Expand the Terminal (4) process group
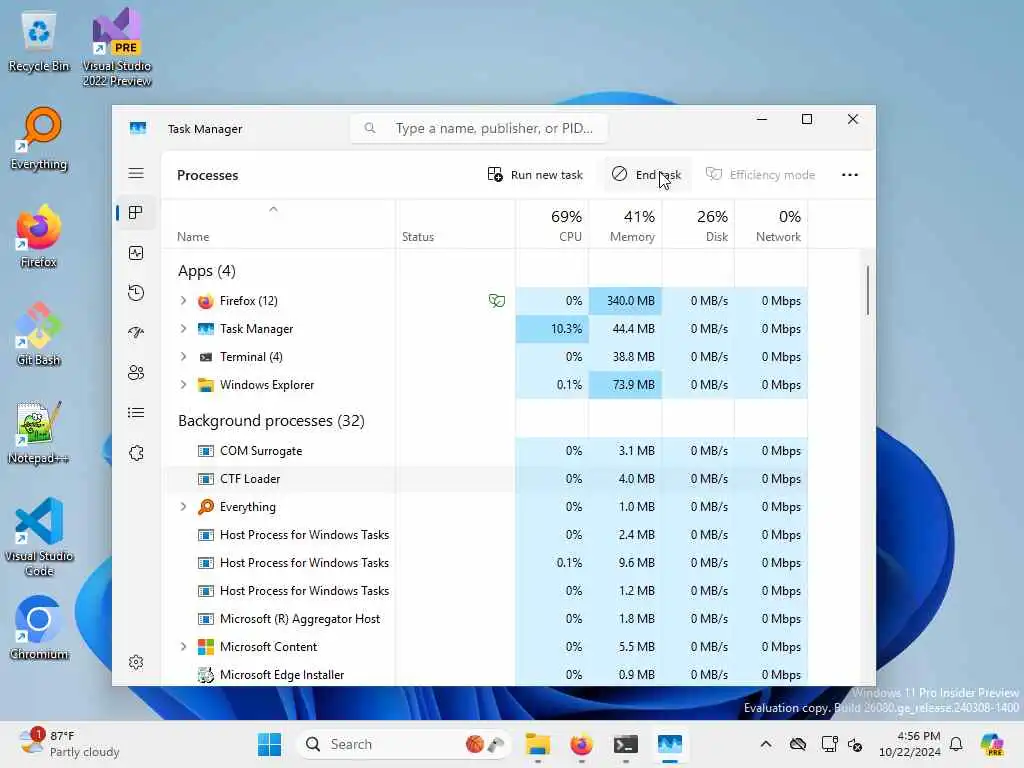The height and width of the screenshot is (768, 1024). point(184,357)
